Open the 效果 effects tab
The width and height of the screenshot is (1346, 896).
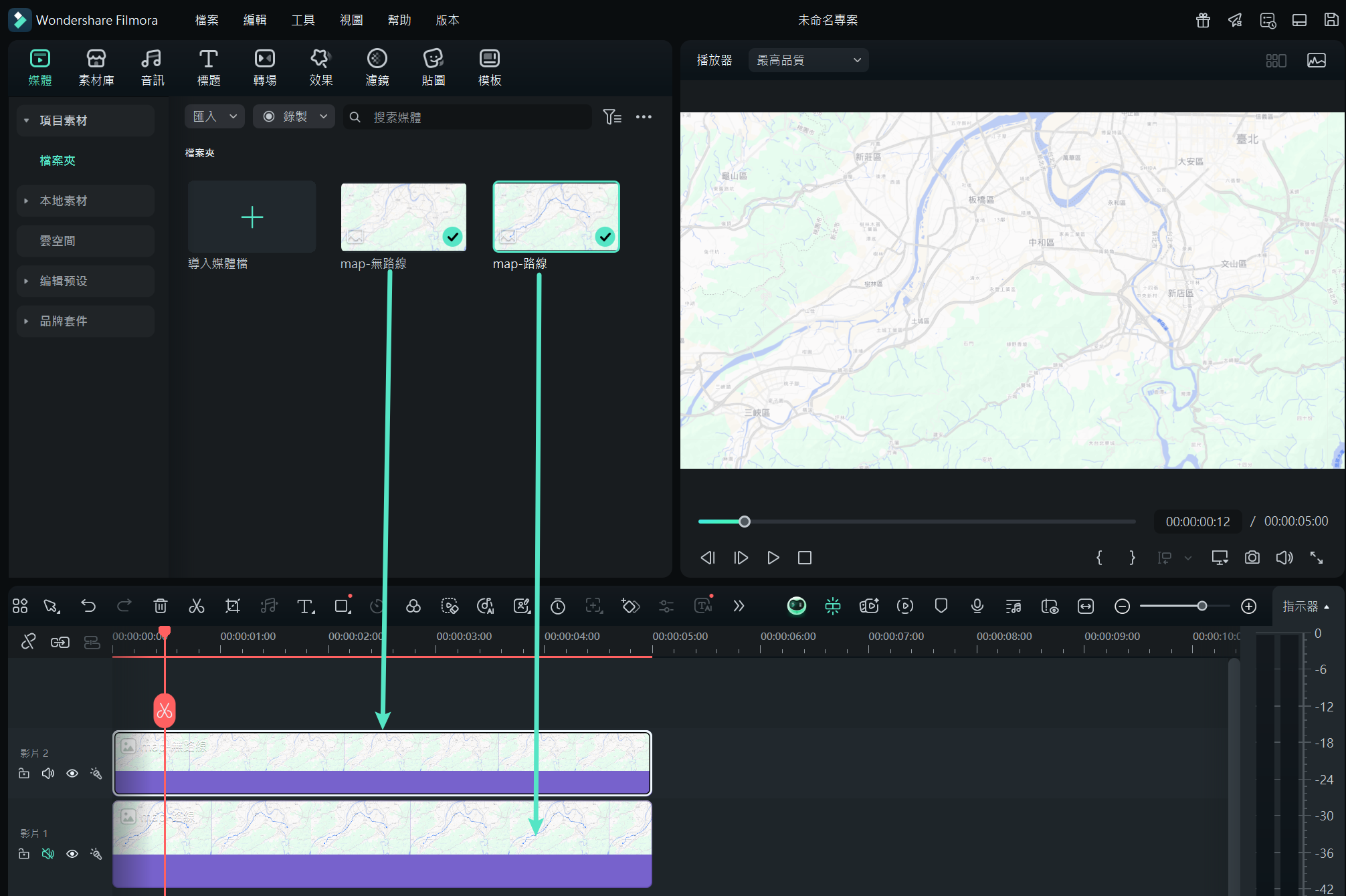[x=321, y=68]
